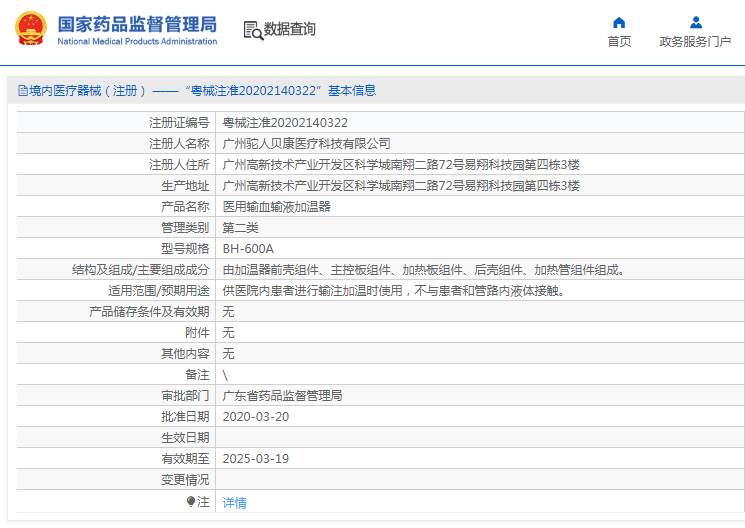Click the 结构及组成/主要组成成分 label
The image size is (745, 528).
(141, 269)
